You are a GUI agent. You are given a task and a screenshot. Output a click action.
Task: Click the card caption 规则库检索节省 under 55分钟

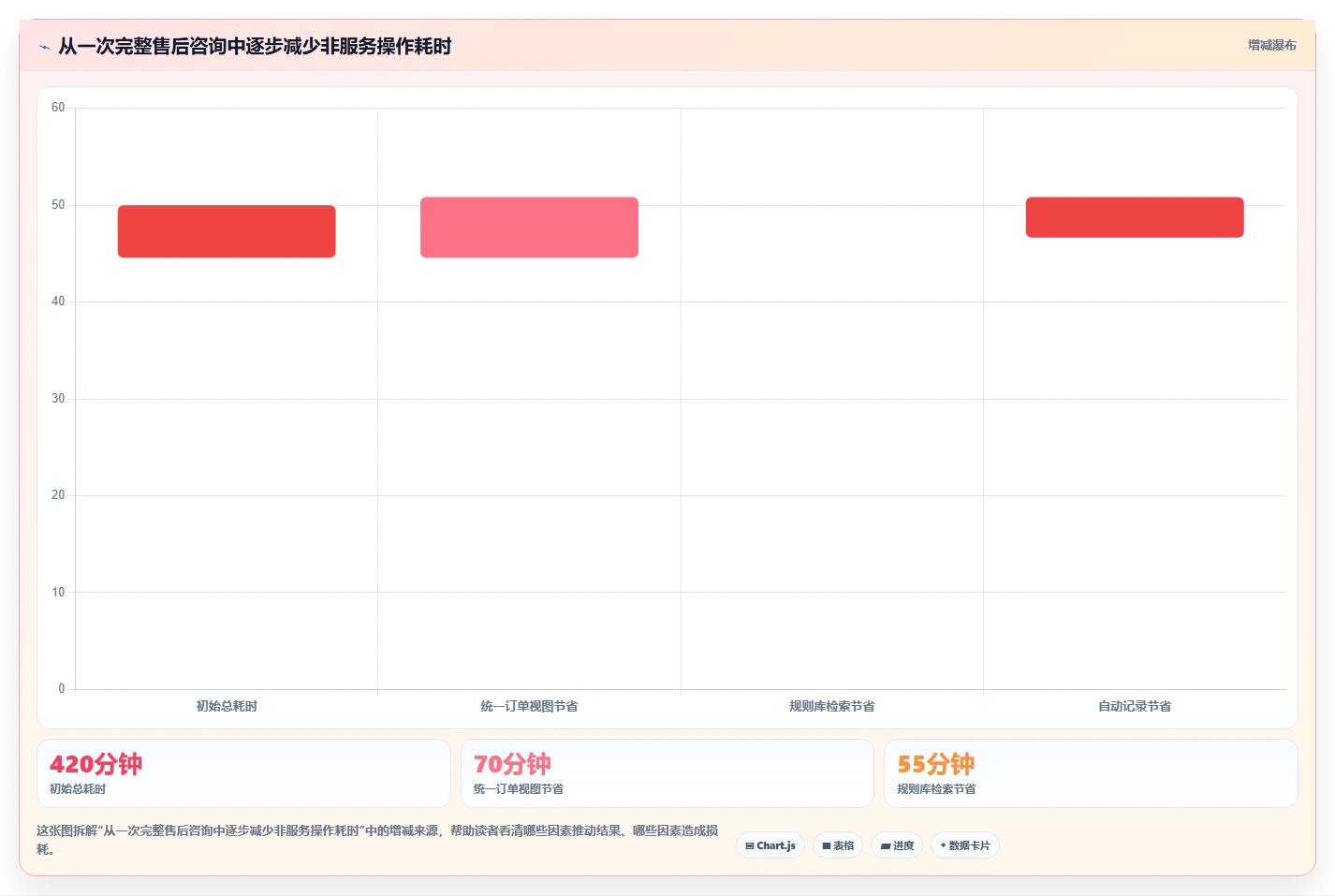point(936,789)
